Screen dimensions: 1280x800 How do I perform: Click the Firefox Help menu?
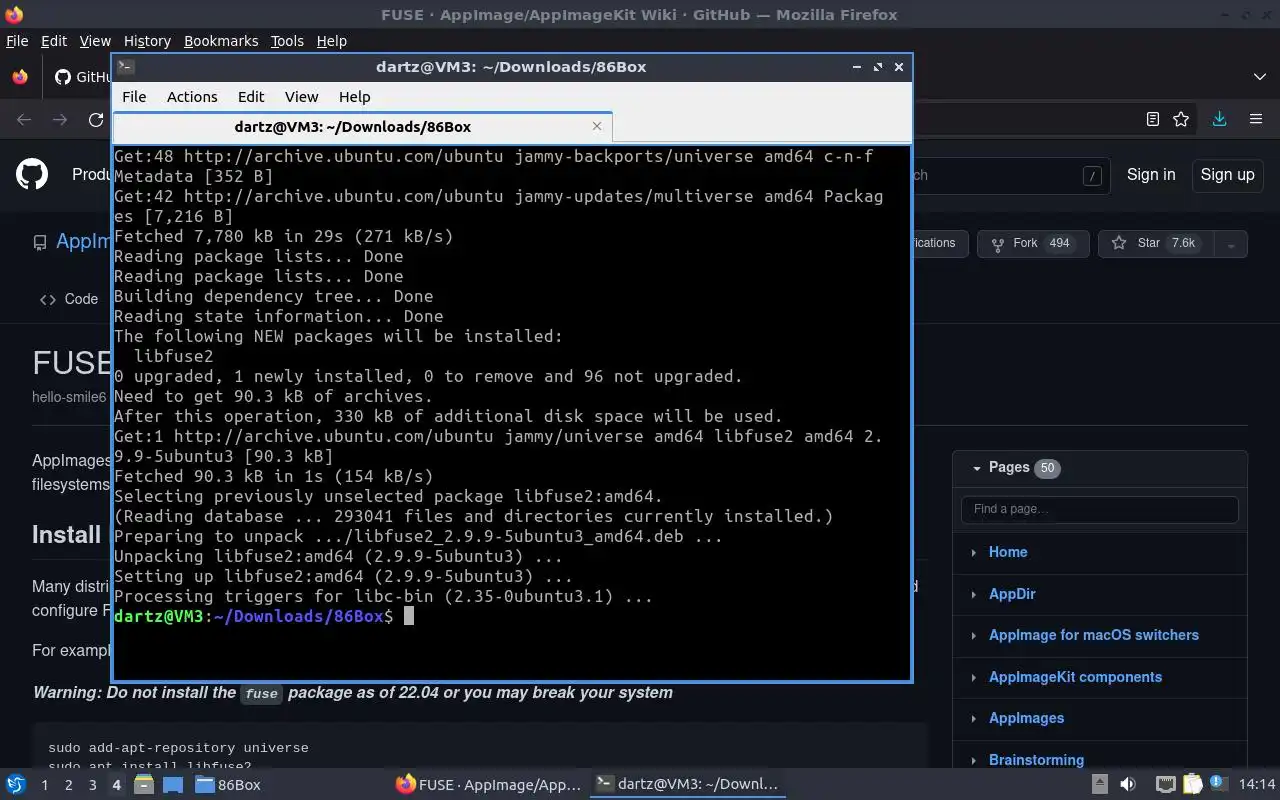coord(331,41)
